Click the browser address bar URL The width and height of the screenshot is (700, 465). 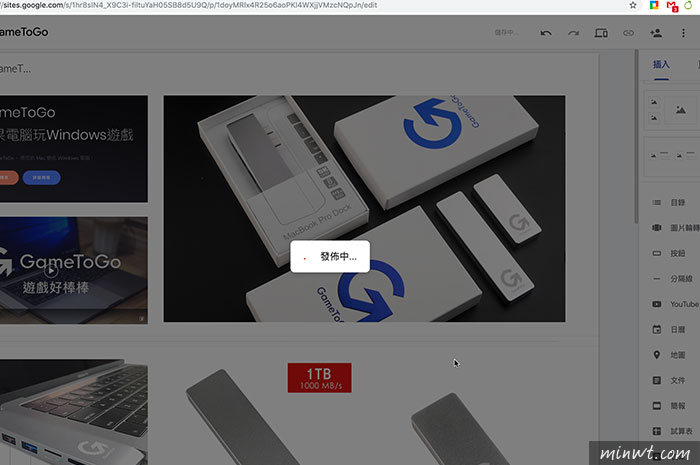[x=190, y=5]
